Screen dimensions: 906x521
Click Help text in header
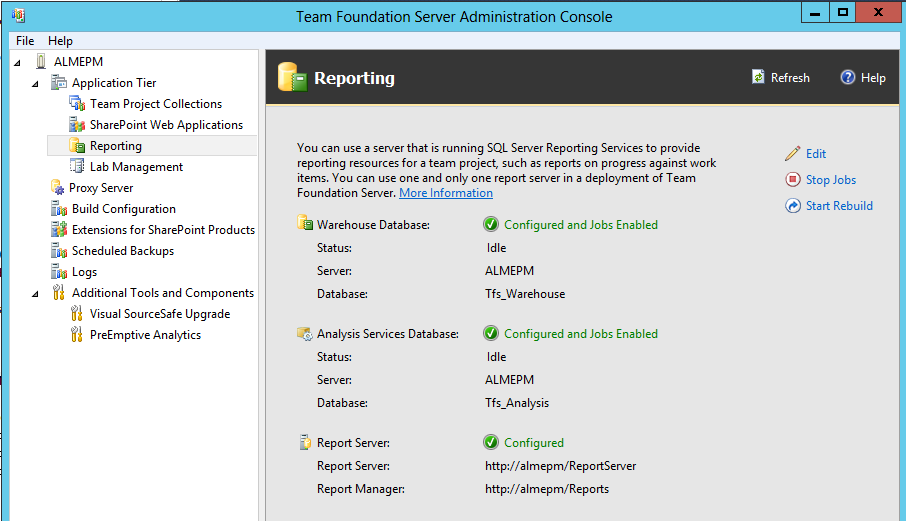873,77
